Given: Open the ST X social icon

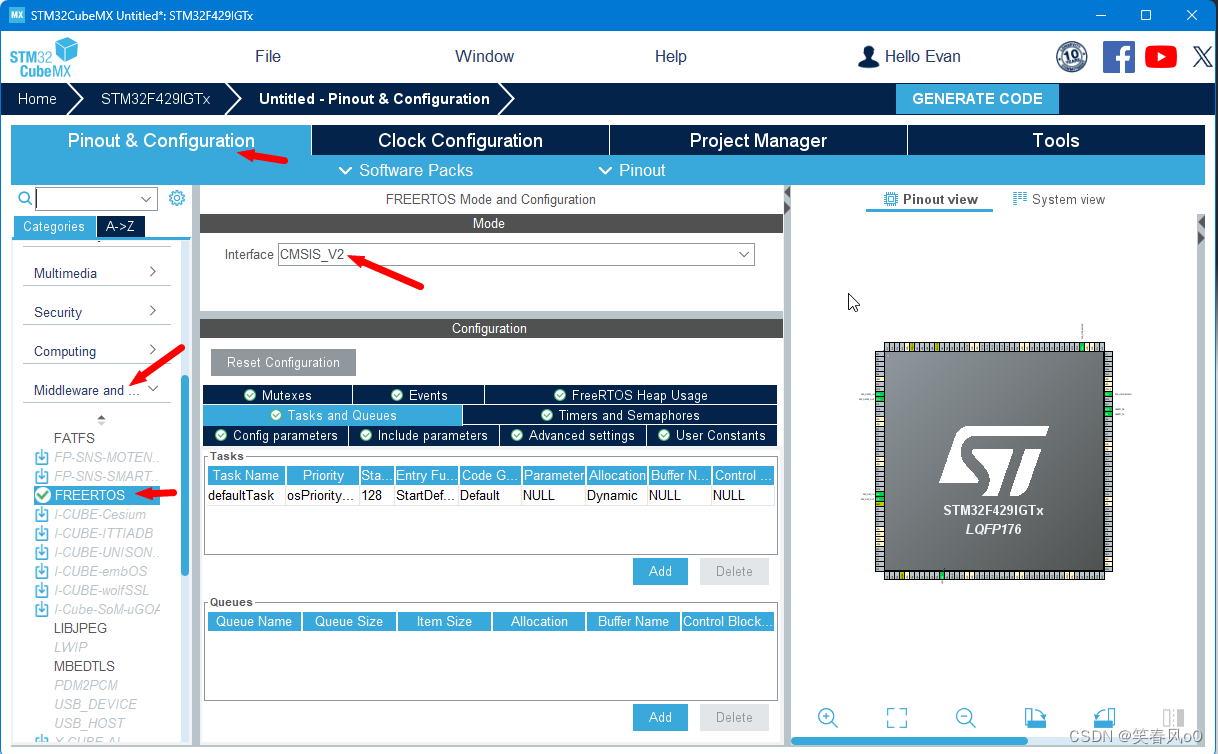Looking at the screenshot, I should (1203, 57).
